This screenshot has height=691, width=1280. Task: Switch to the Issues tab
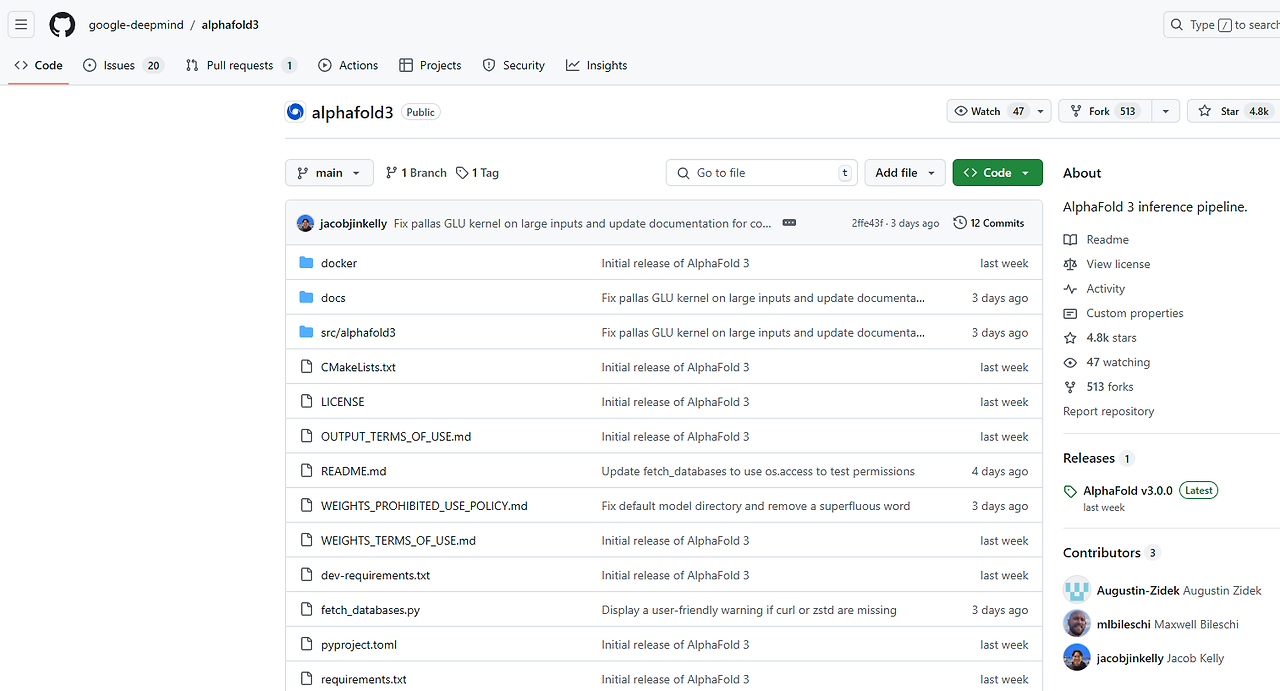(x=122, y=65)
